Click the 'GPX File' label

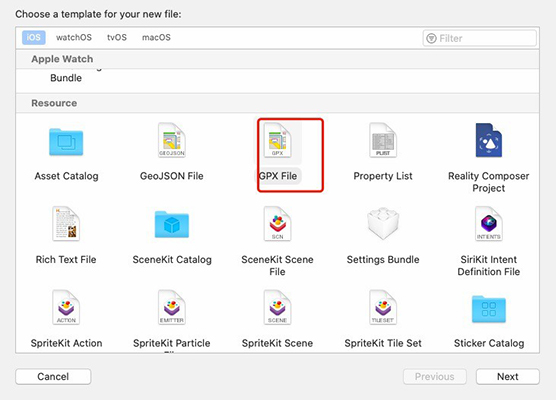tap(278, 176)
